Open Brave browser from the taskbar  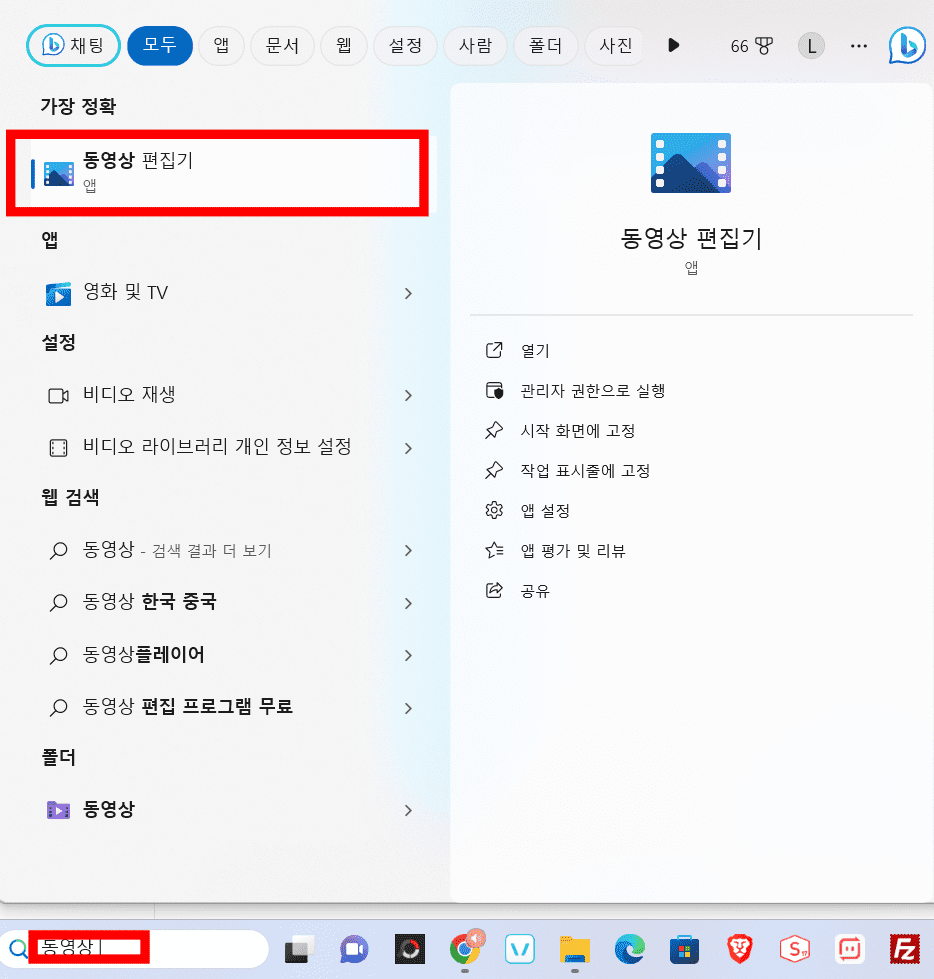739,949
